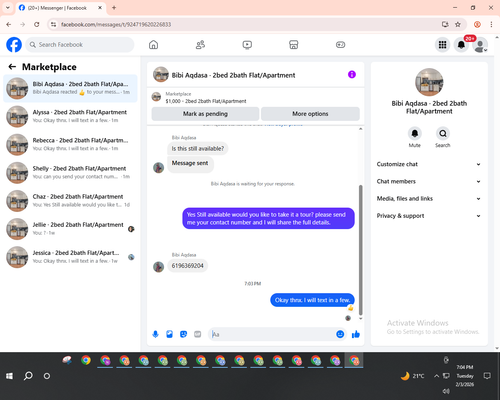Open the Watch video icon
This screenshot has height=400, width=500.
tap(247, 45)
